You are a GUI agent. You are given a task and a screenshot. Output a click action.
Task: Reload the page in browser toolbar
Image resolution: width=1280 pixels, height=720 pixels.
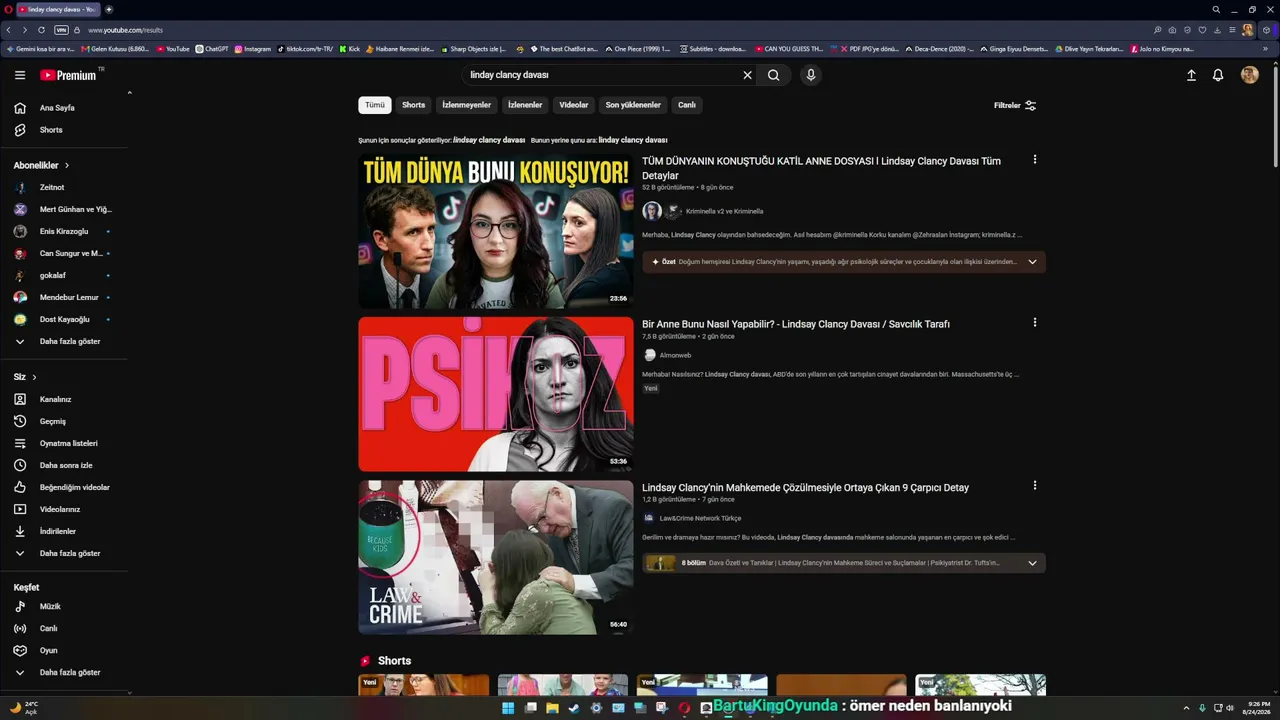(x=41, y=30)
